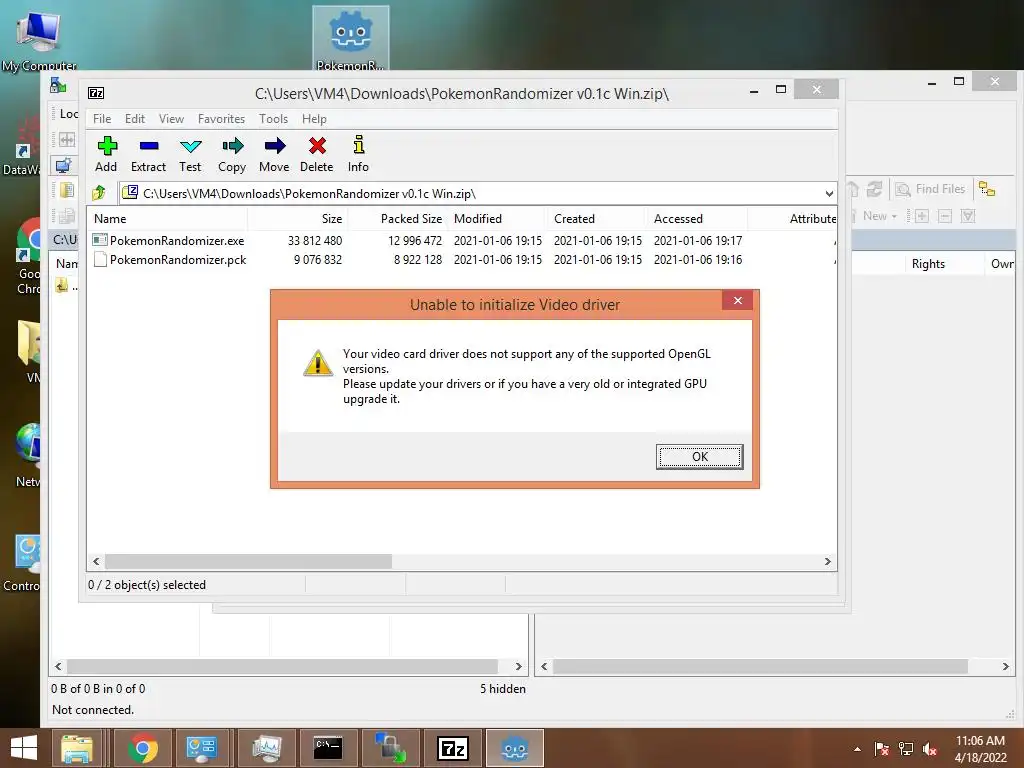Click the taskbar clock showing 11:06 AM

click(x=980, y=749)
